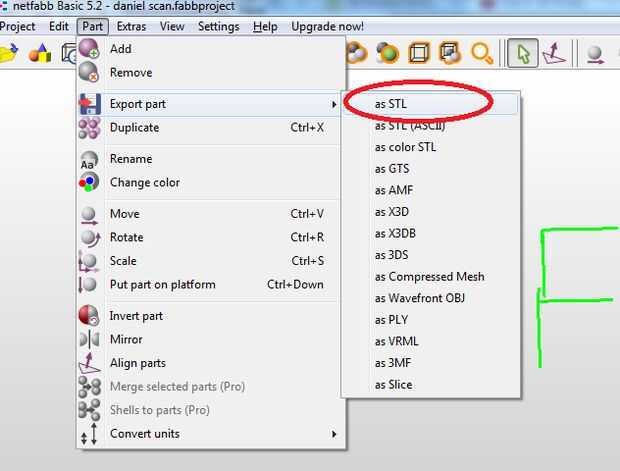620x471 pixels.
Task: Click the Export part floppy disk icon
Action: pos(90,104)
